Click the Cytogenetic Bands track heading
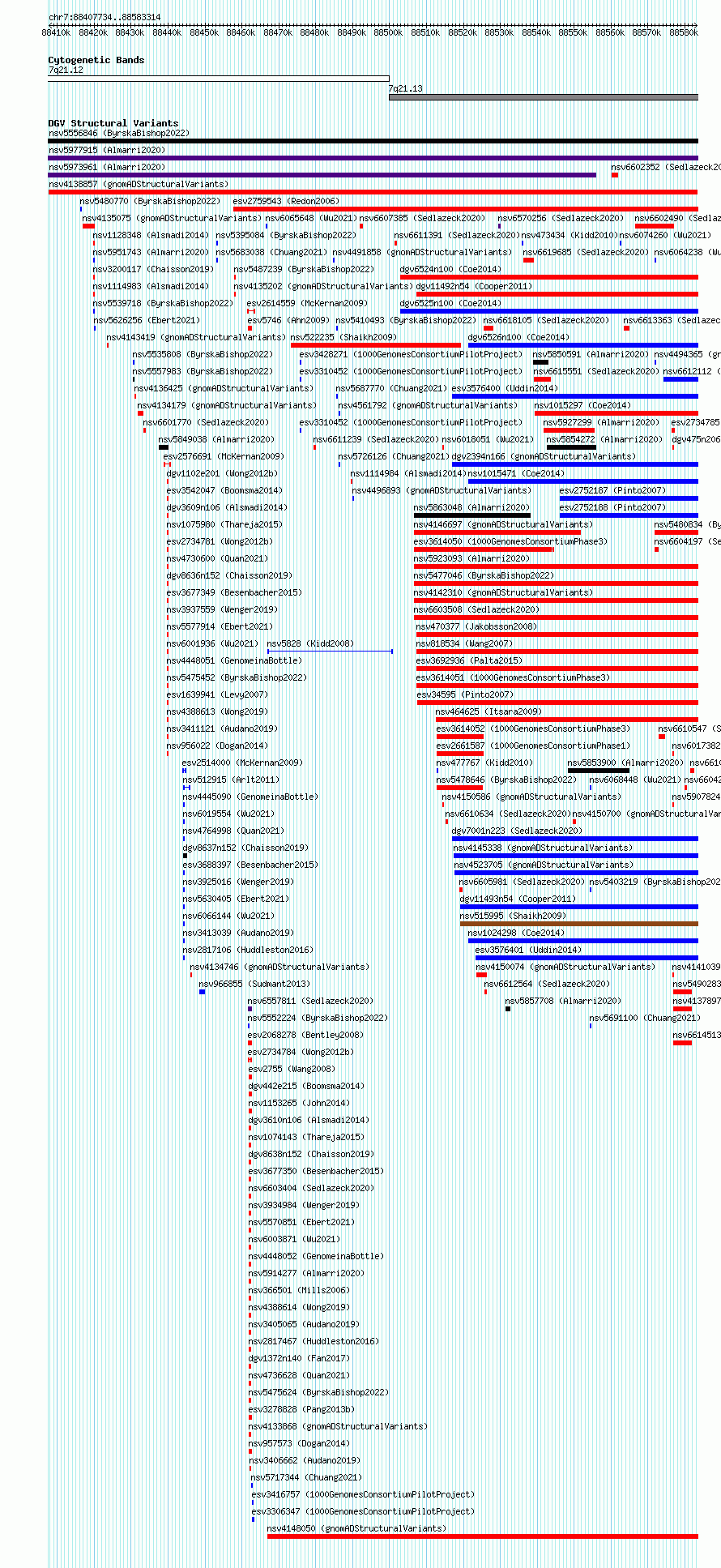This screenshot has width=721, height=1568. pos(96,60)
